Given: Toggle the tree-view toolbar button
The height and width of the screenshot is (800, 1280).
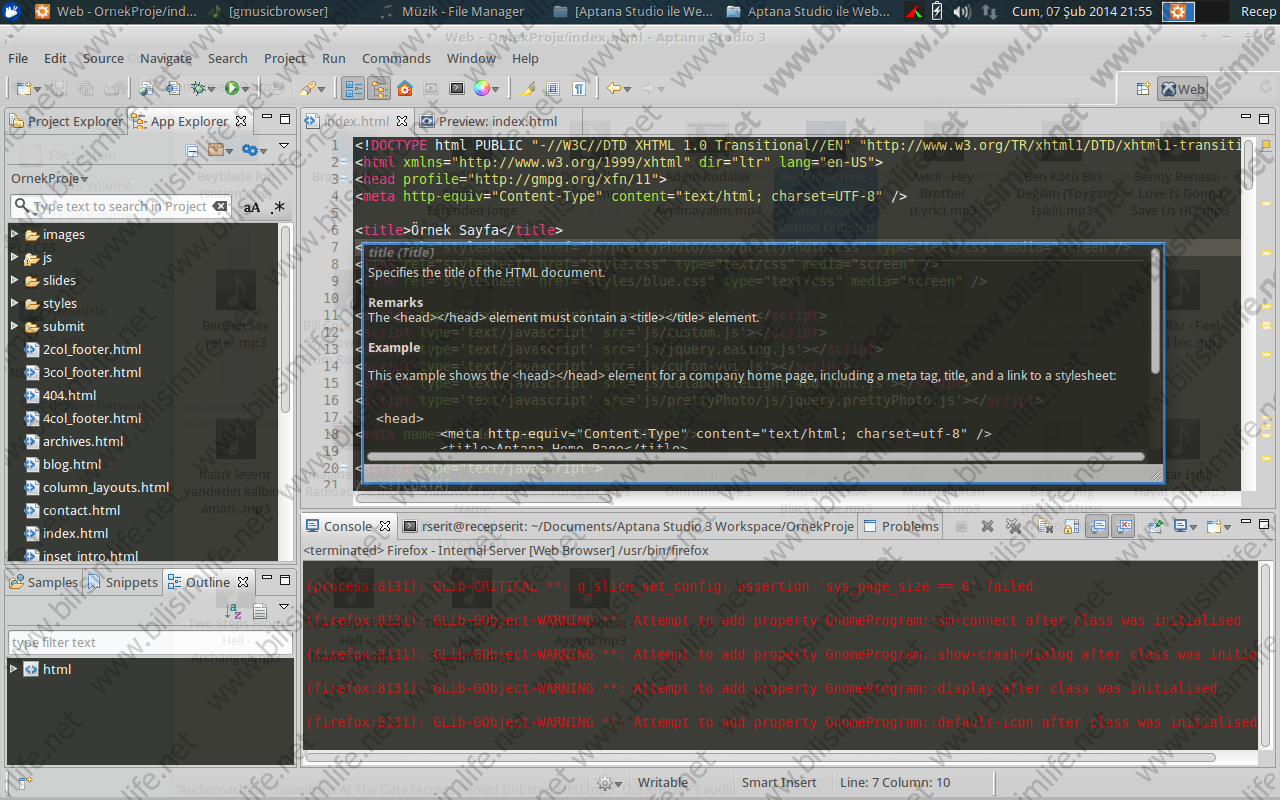Looking at the screenshot, I should (x=353, y=88).
